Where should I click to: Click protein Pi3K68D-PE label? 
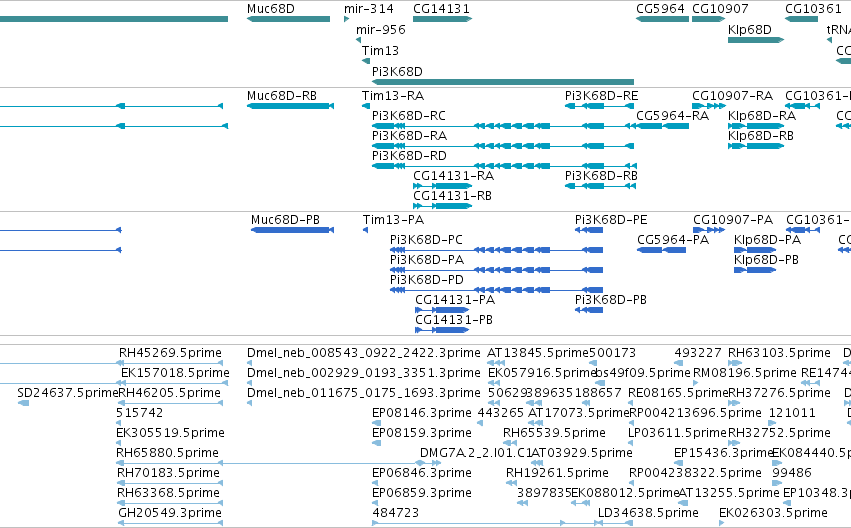coord(611,220)
